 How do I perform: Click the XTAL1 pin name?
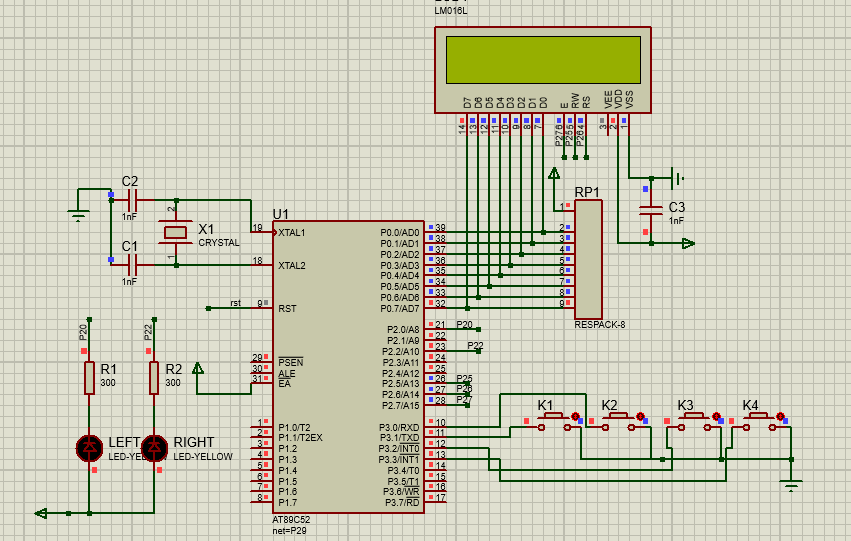click(x=292, y=233)
